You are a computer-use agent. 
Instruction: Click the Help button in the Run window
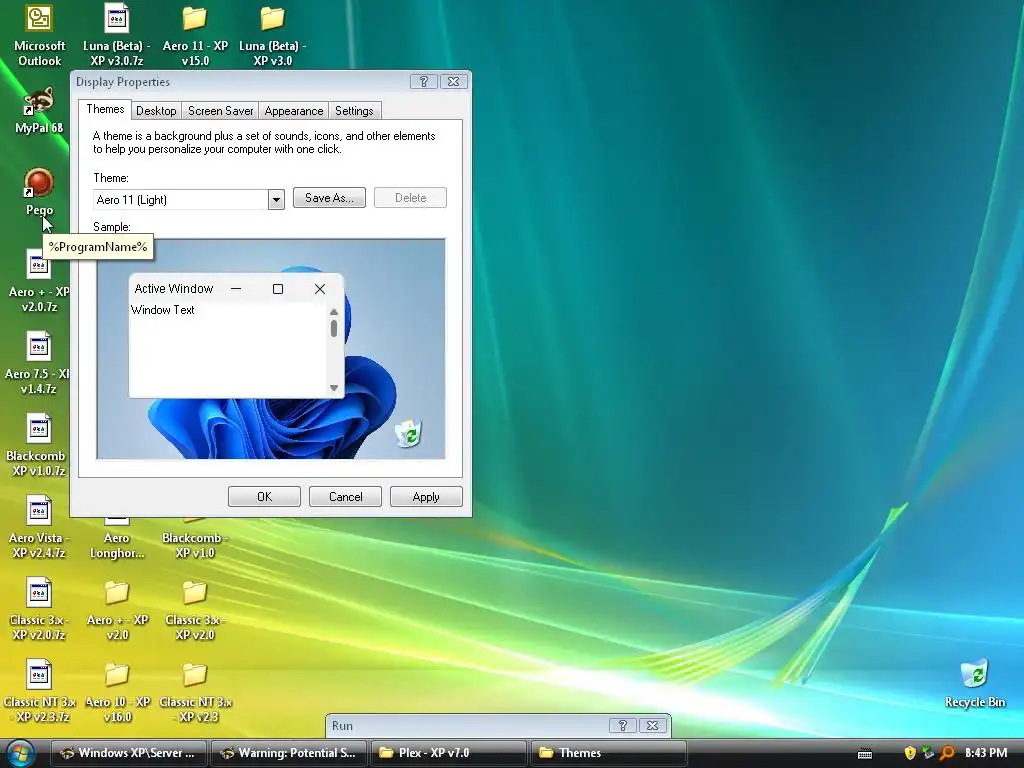click(622, 726)
